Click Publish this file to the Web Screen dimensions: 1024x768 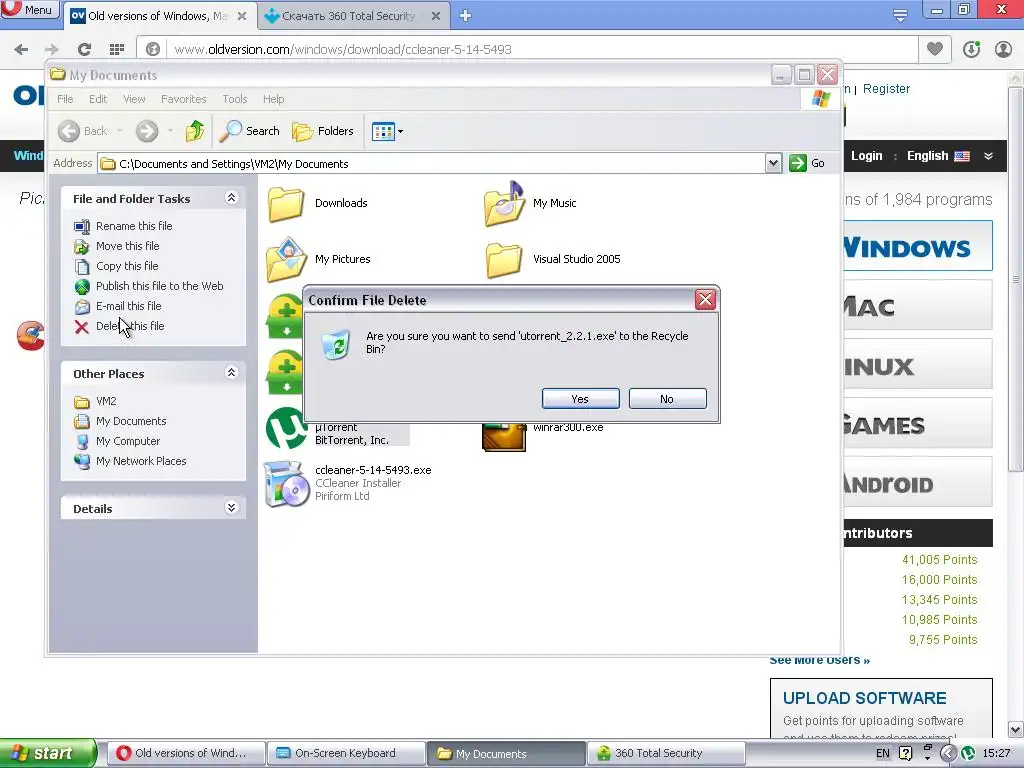(159, 286)
